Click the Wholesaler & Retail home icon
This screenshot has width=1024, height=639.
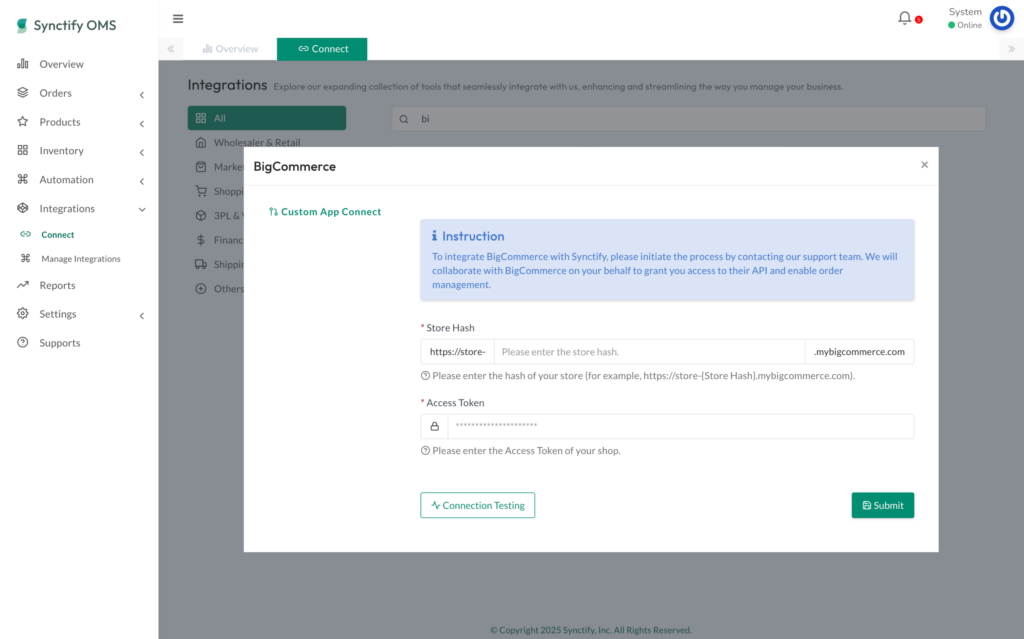tap(200, 142)
